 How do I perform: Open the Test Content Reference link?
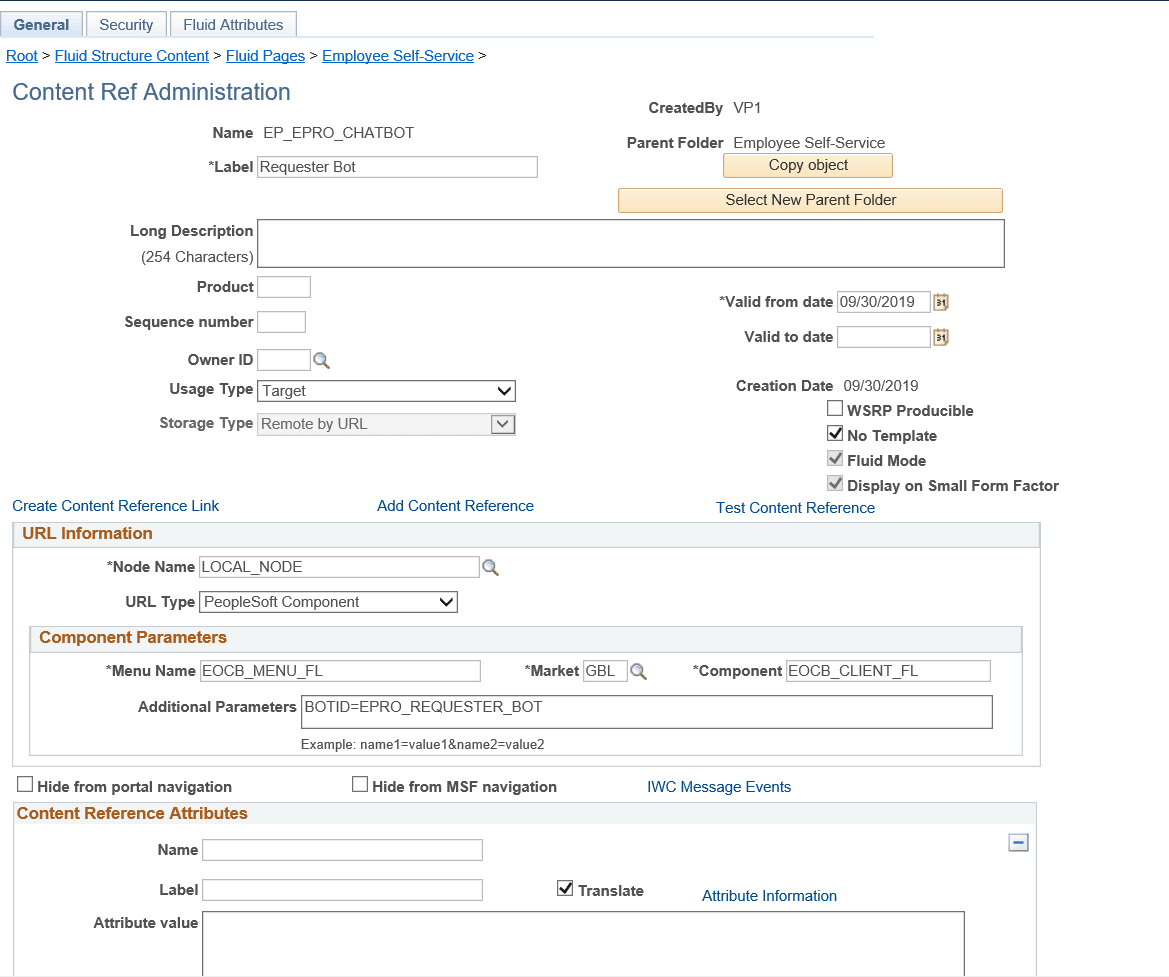(x=795, y=508)
